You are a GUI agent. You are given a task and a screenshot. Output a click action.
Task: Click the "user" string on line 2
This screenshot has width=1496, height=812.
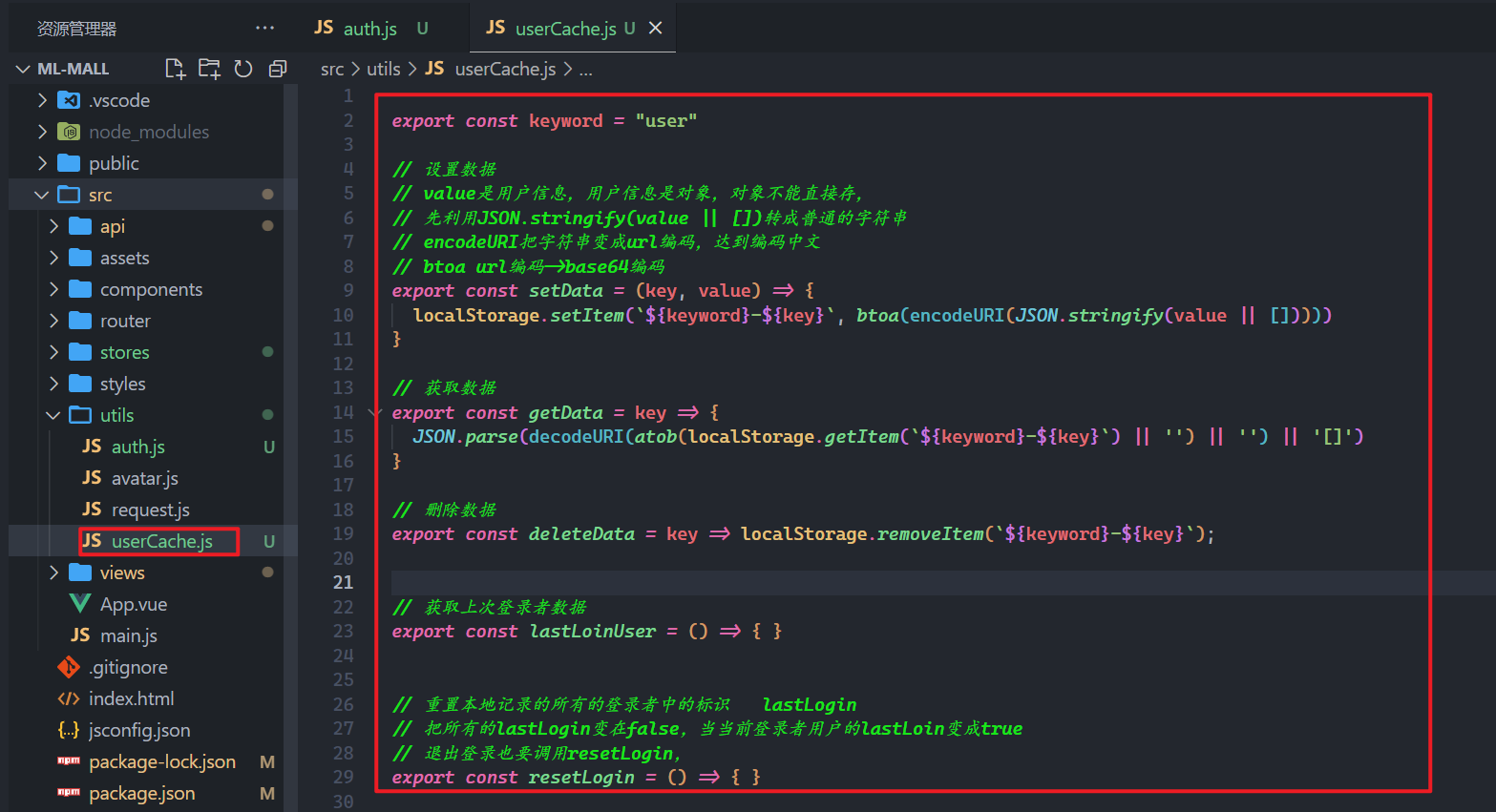tap(666, 121)
